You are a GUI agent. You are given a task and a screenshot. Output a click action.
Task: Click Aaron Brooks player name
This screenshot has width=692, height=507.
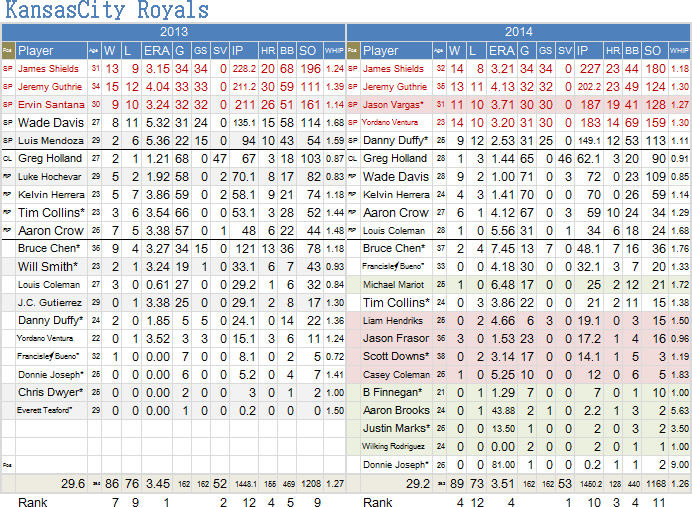click(396, 410)
